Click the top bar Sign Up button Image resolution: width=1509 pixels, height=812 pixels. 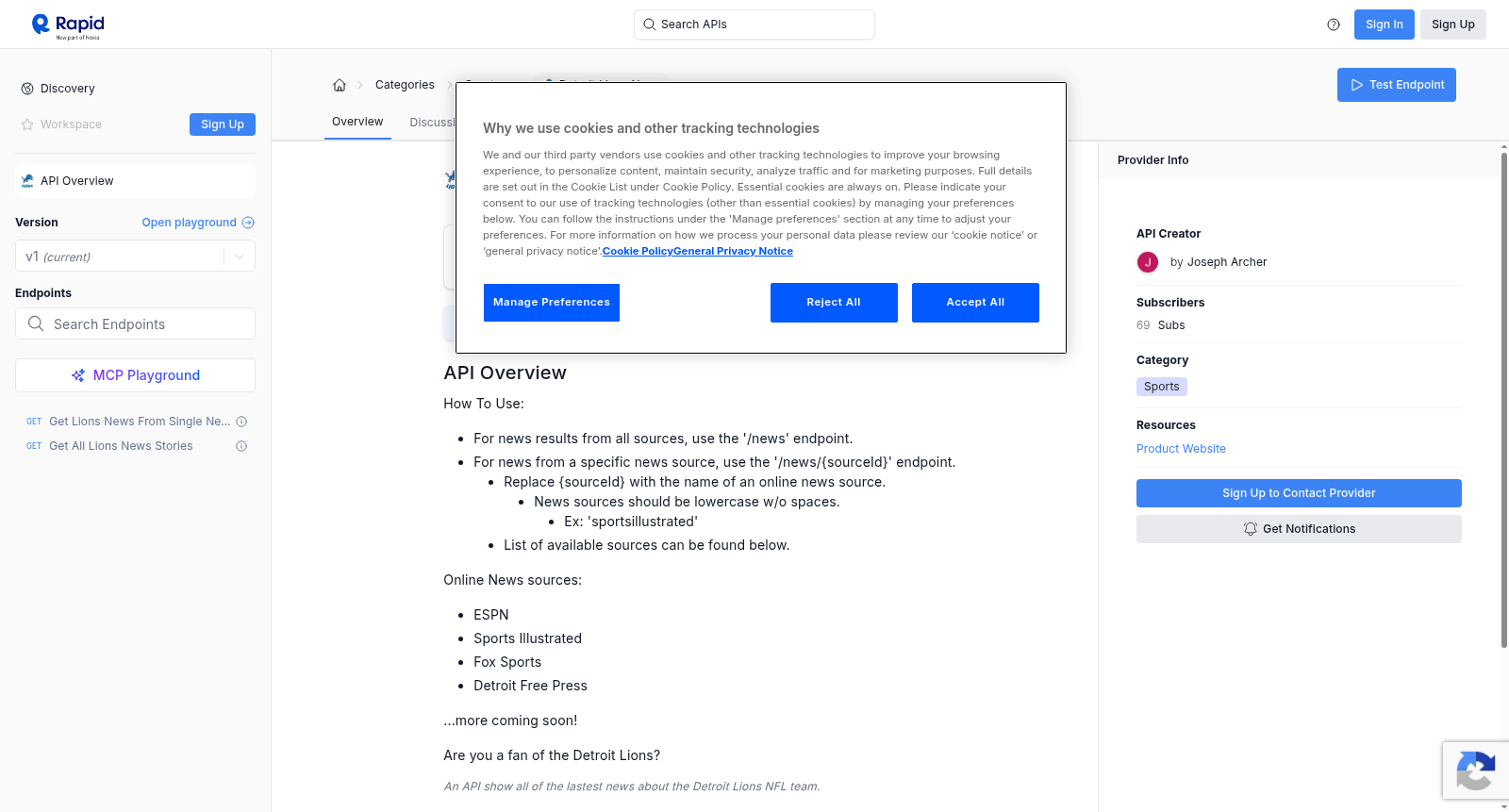1453,25
